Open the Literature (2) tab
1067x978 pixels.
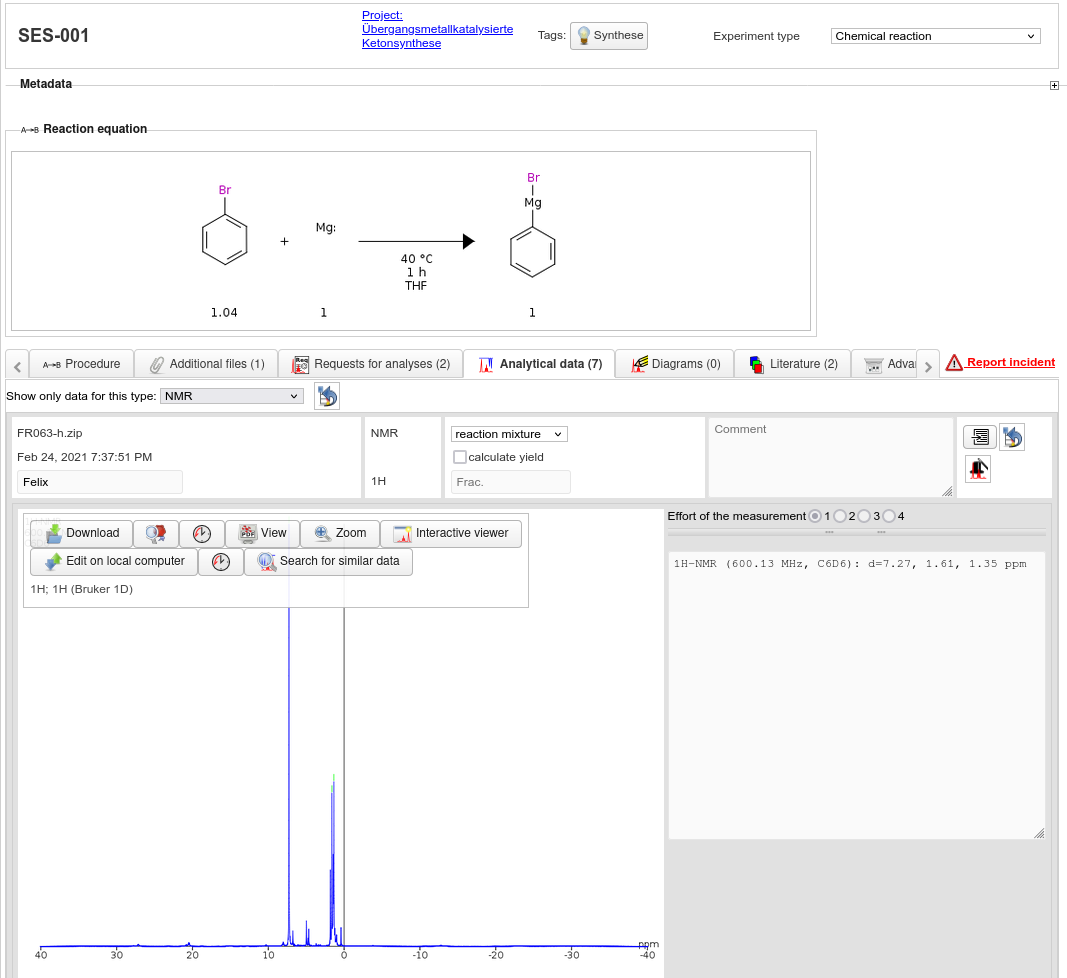pos(792,364)
